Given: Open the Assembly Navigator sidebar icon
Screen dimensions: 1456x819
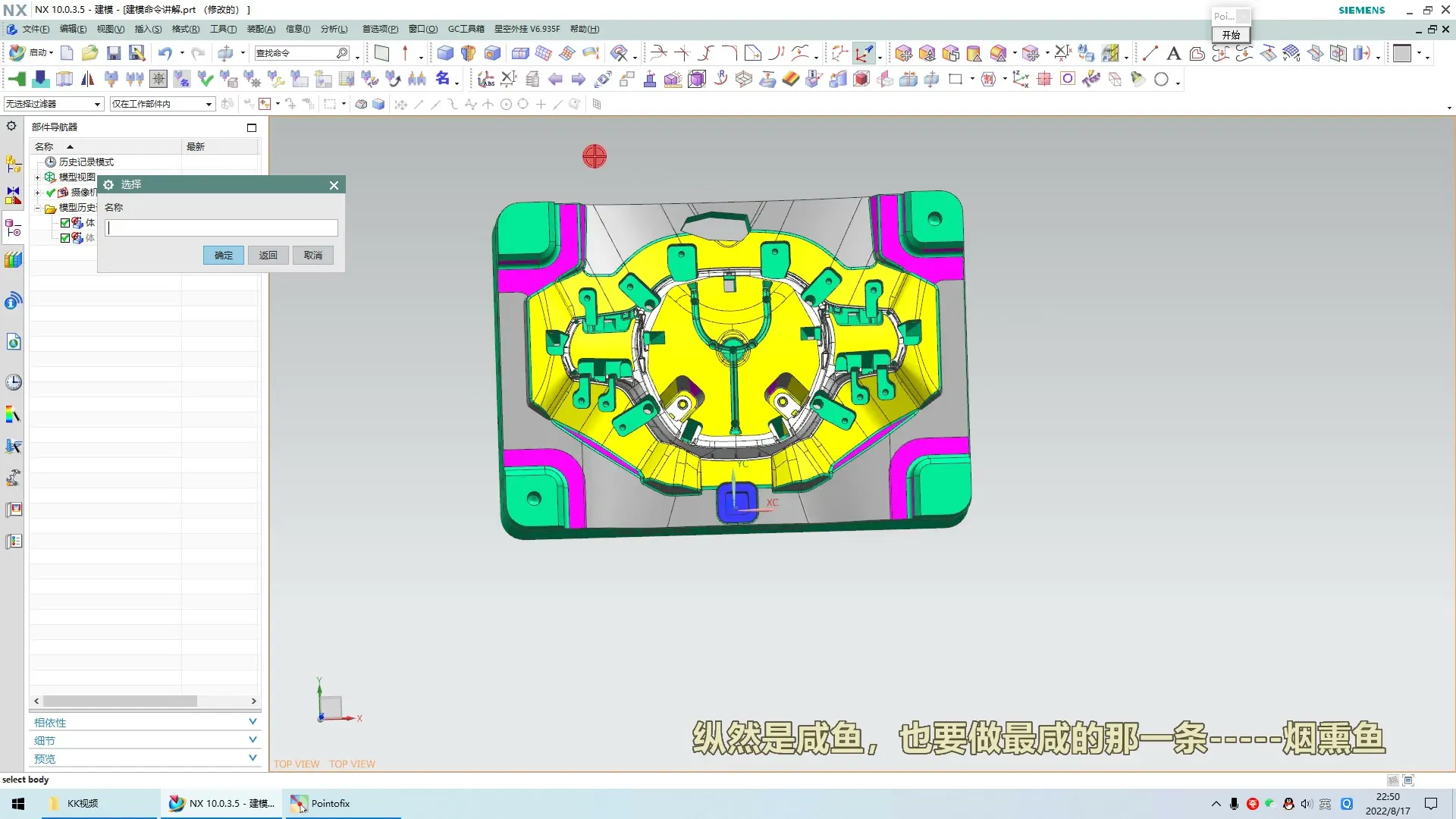Looking at the screenshot, I should 13,164.
